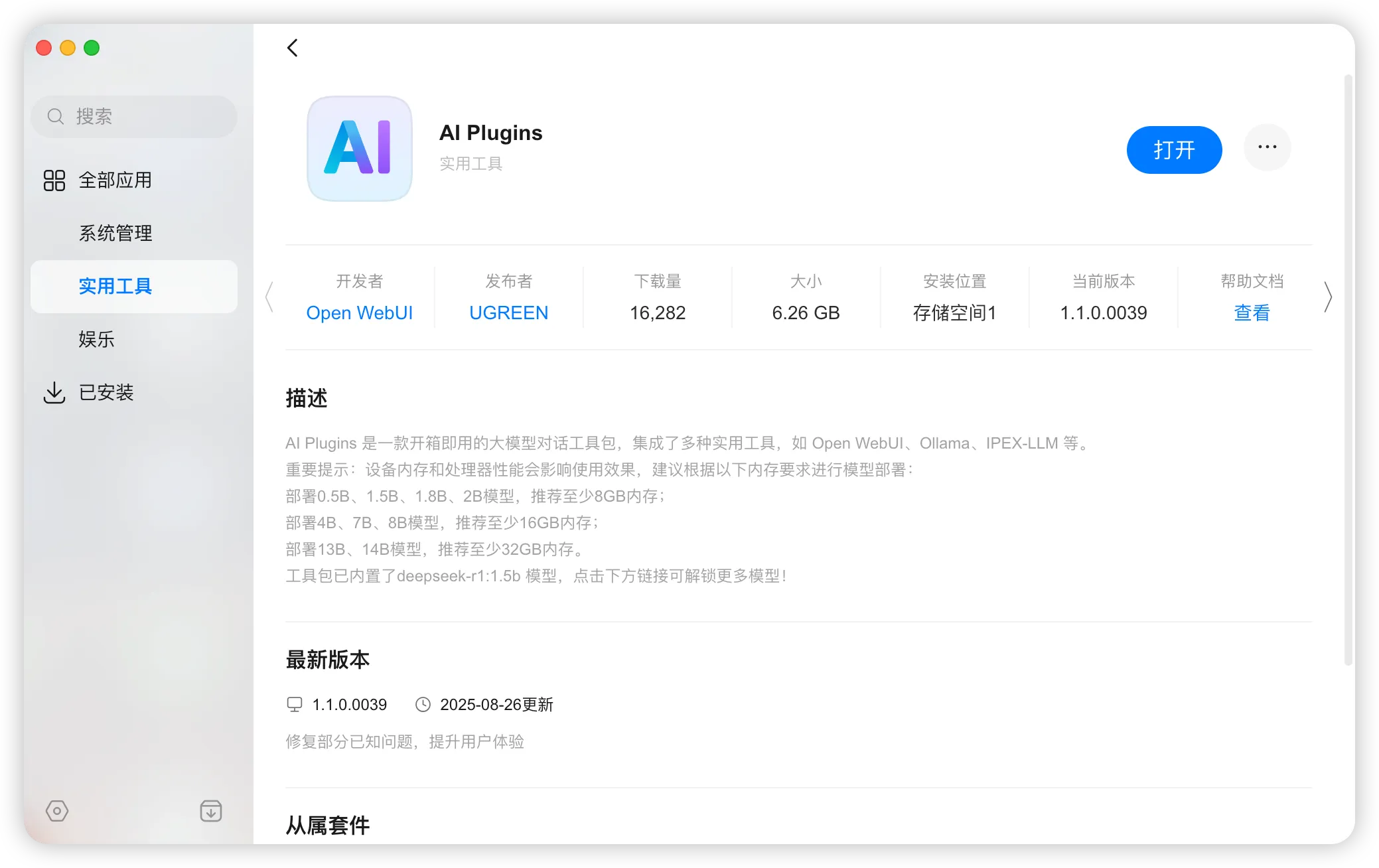Click the 安装位置 column label
Screen dimensions: 1379x868
955,281
